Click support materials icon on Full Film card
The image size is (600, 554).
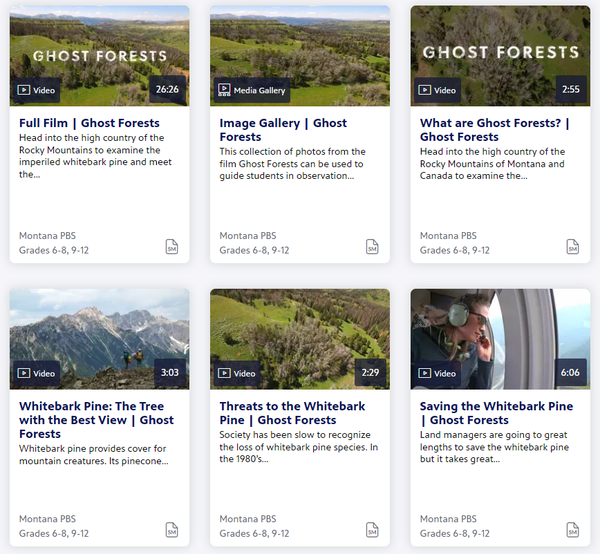(x=172, y=246)
